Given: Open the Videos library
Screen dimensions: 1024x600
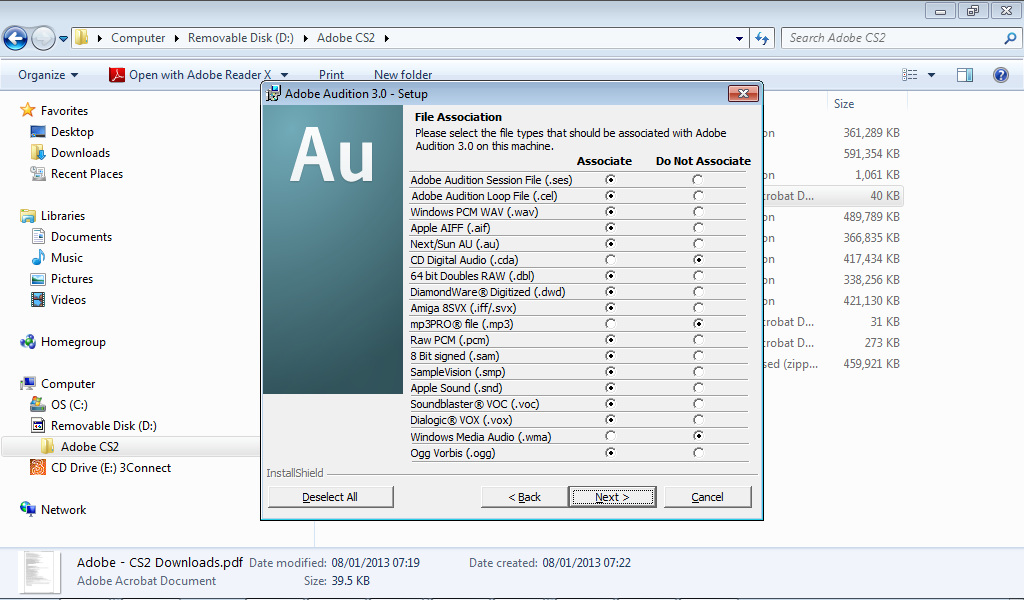Looking at the screenshot, I should point(68,300).
